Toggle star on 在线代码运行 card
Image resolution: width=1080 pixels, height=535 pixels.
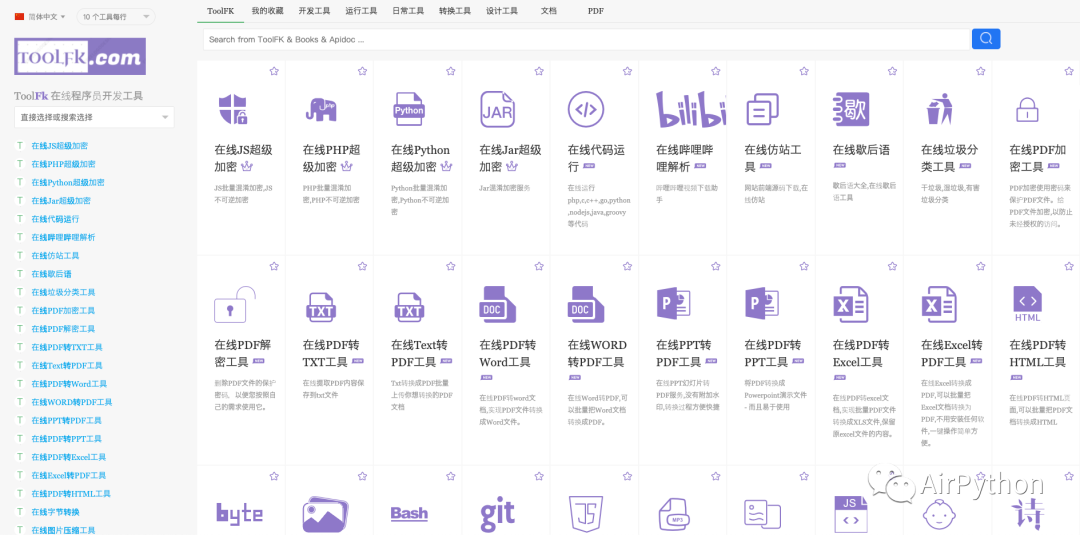coord(627,71)
